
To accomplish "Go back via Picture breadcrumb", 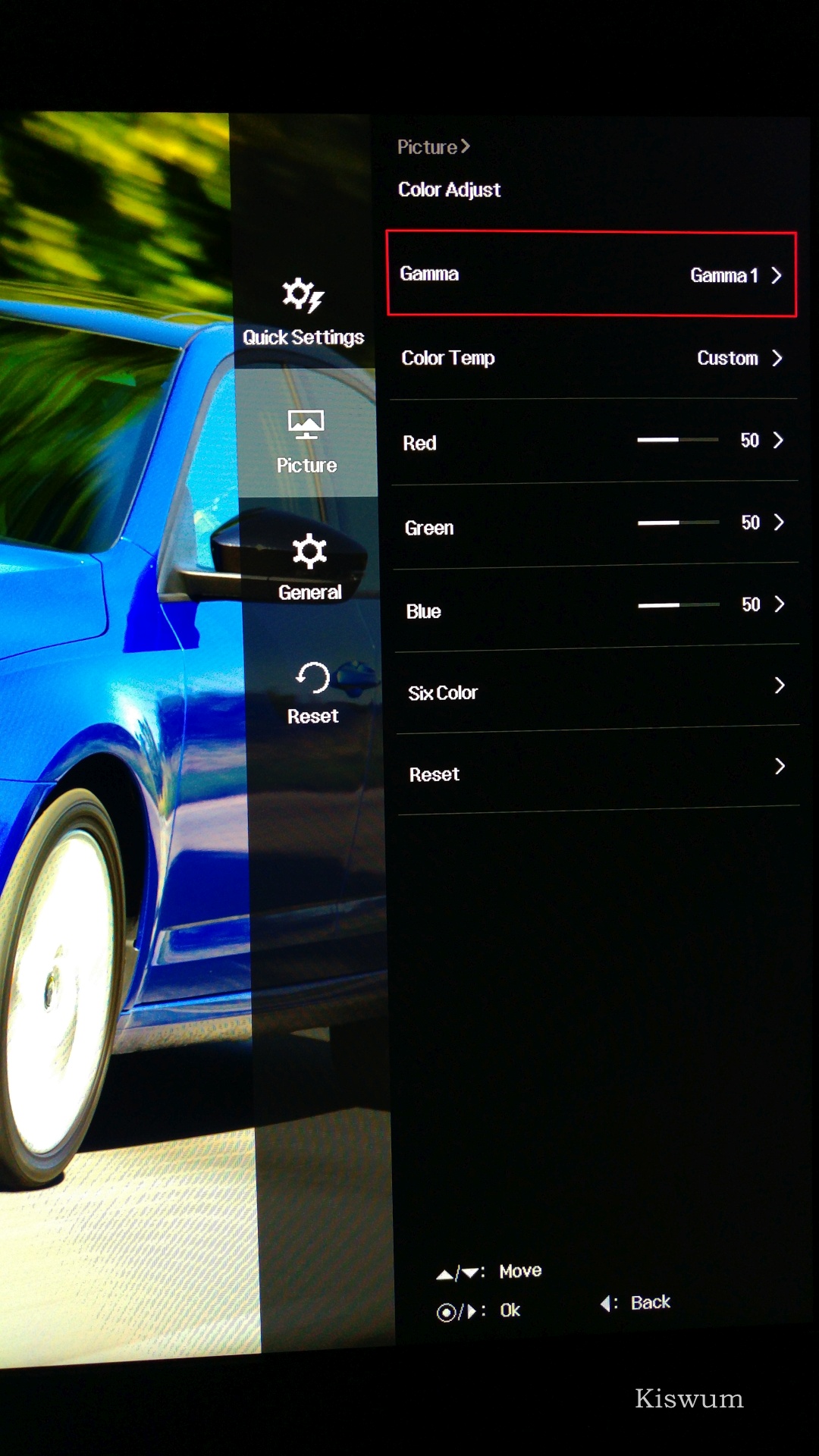I will (x=434, y=146).
